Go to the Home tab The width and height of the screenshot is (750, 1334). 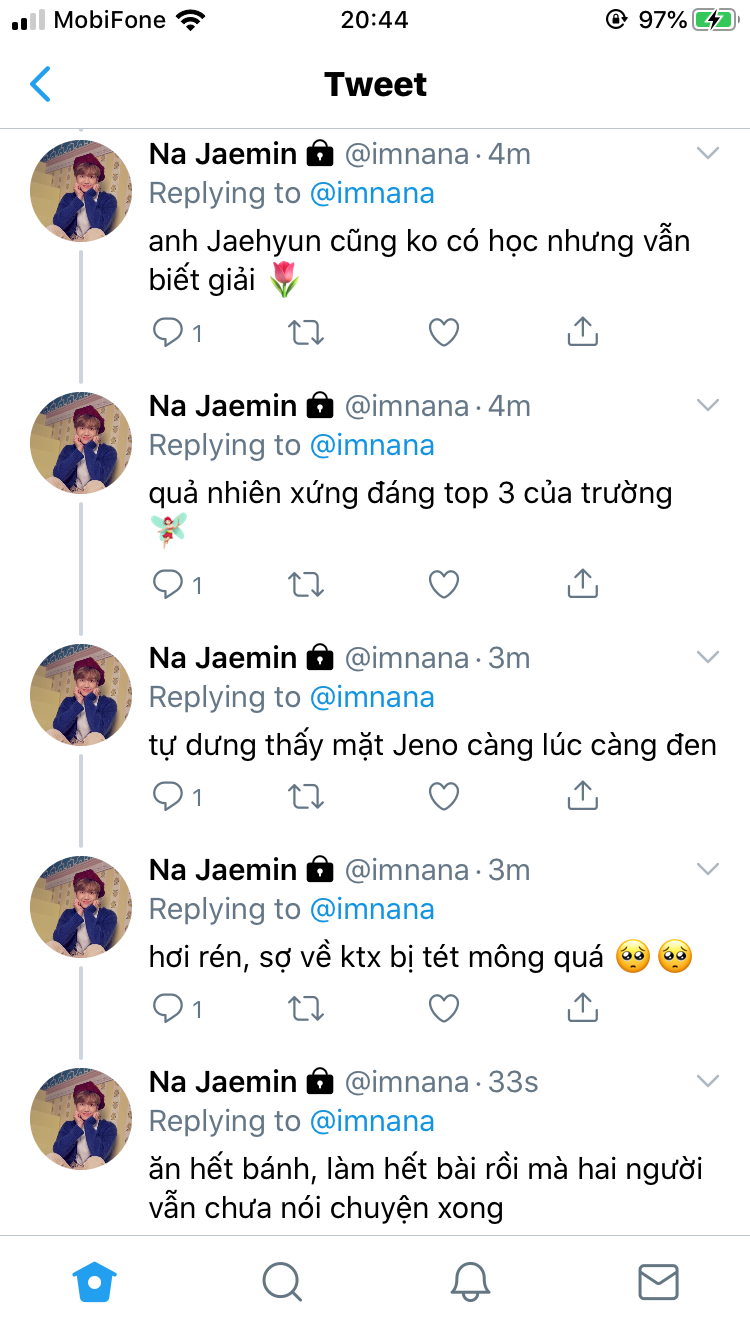pos(95,1281)
